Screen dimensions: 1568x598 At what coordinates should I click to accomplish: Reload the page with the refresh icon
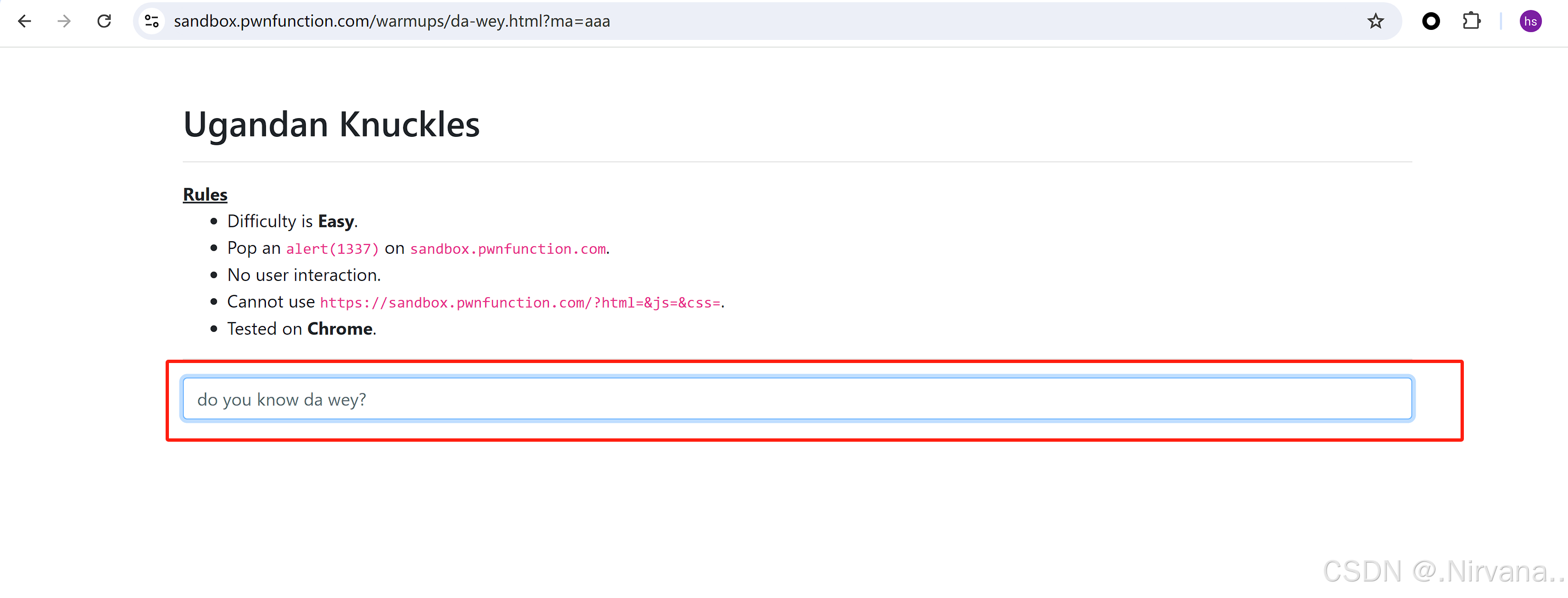104,21
